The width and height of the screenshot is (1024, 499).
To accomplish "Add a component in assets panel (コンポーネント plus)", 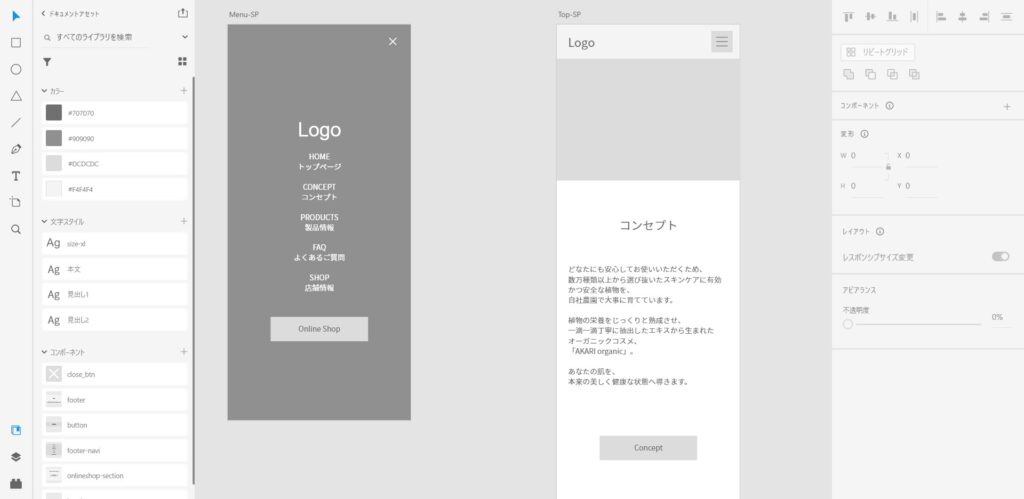I will (x=184, y=352).
